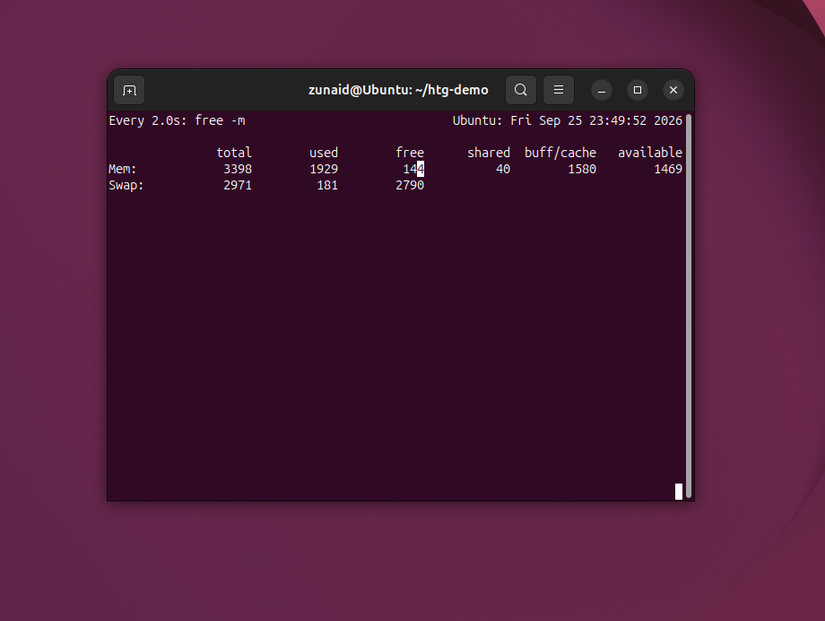The image size is (825, 621).
Task: Click the 'total' column header
Action: [x=234, y=153]
